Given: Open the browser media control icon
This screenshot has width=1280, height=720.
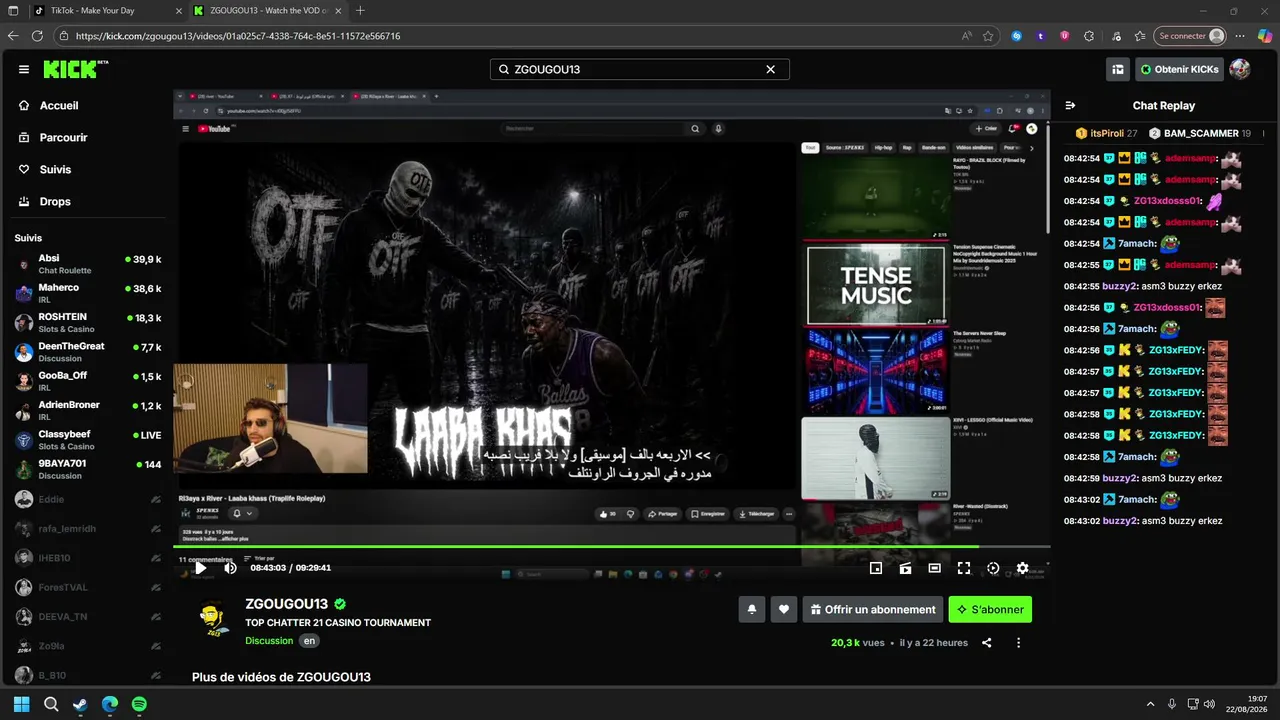Looking at the screenshot, I should click(1115, 36).
